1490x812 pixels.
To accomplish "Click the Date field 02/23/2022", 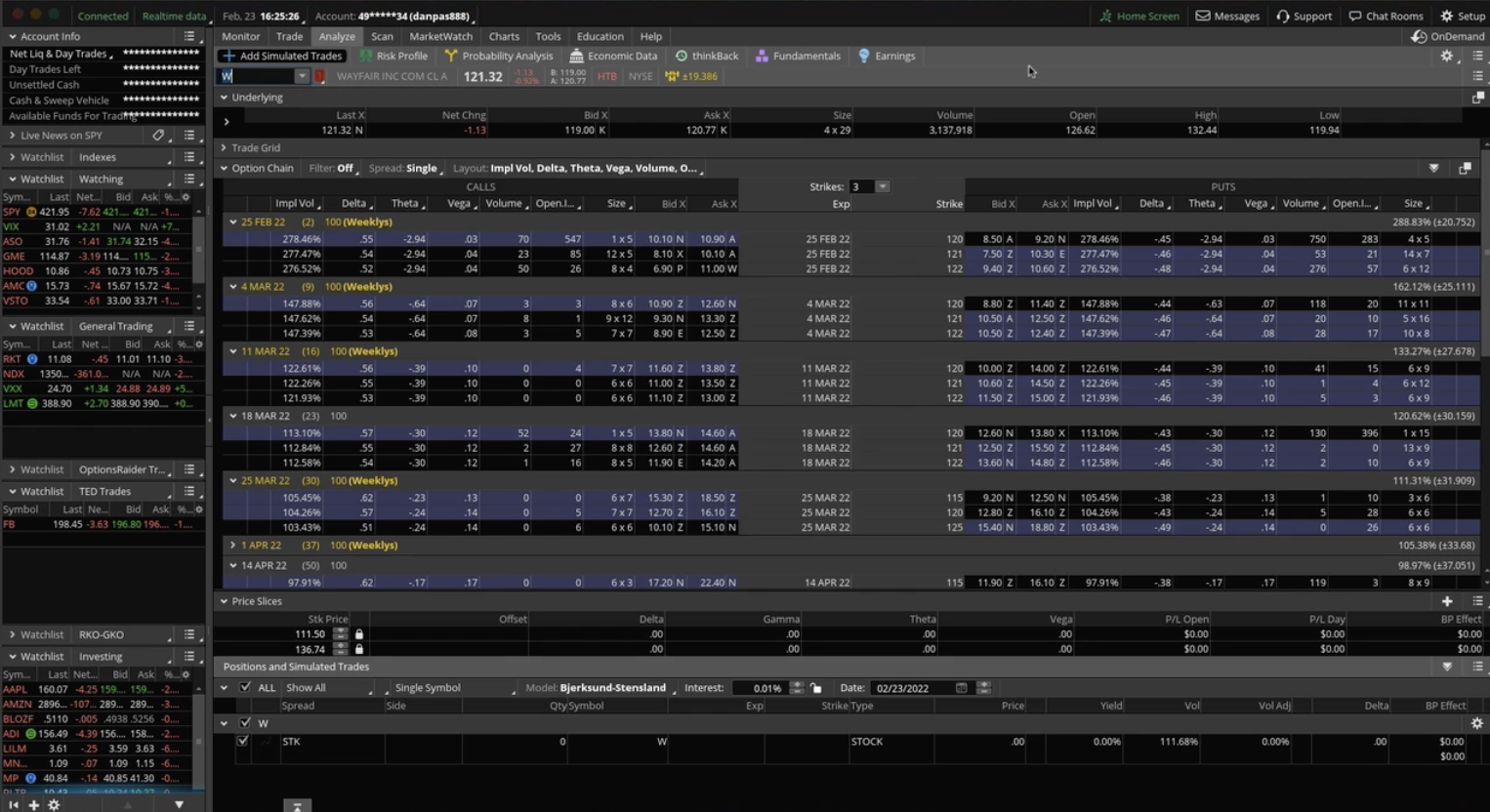I will click(x=910, y=688).
